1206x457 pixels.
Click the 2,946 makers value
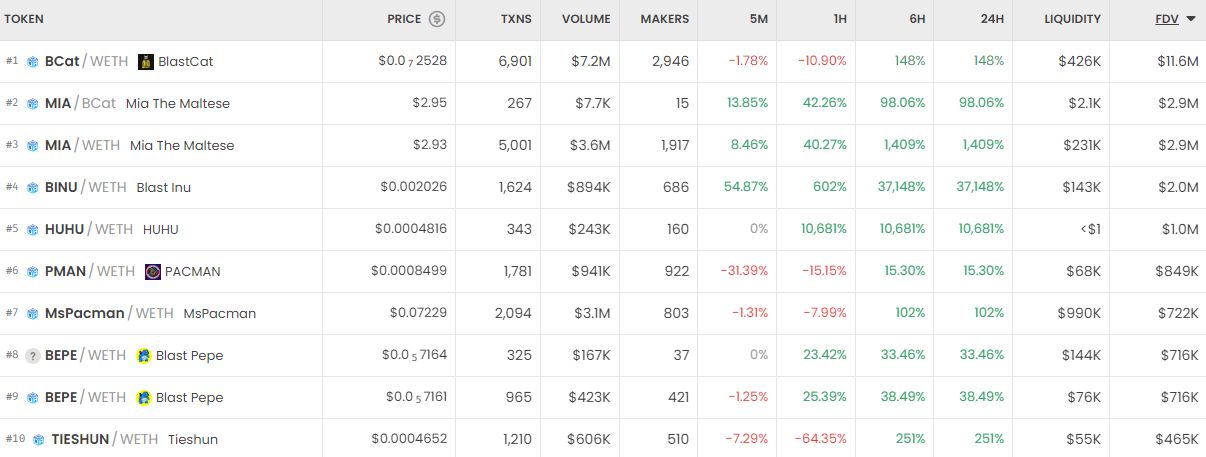tap(671, 61)
